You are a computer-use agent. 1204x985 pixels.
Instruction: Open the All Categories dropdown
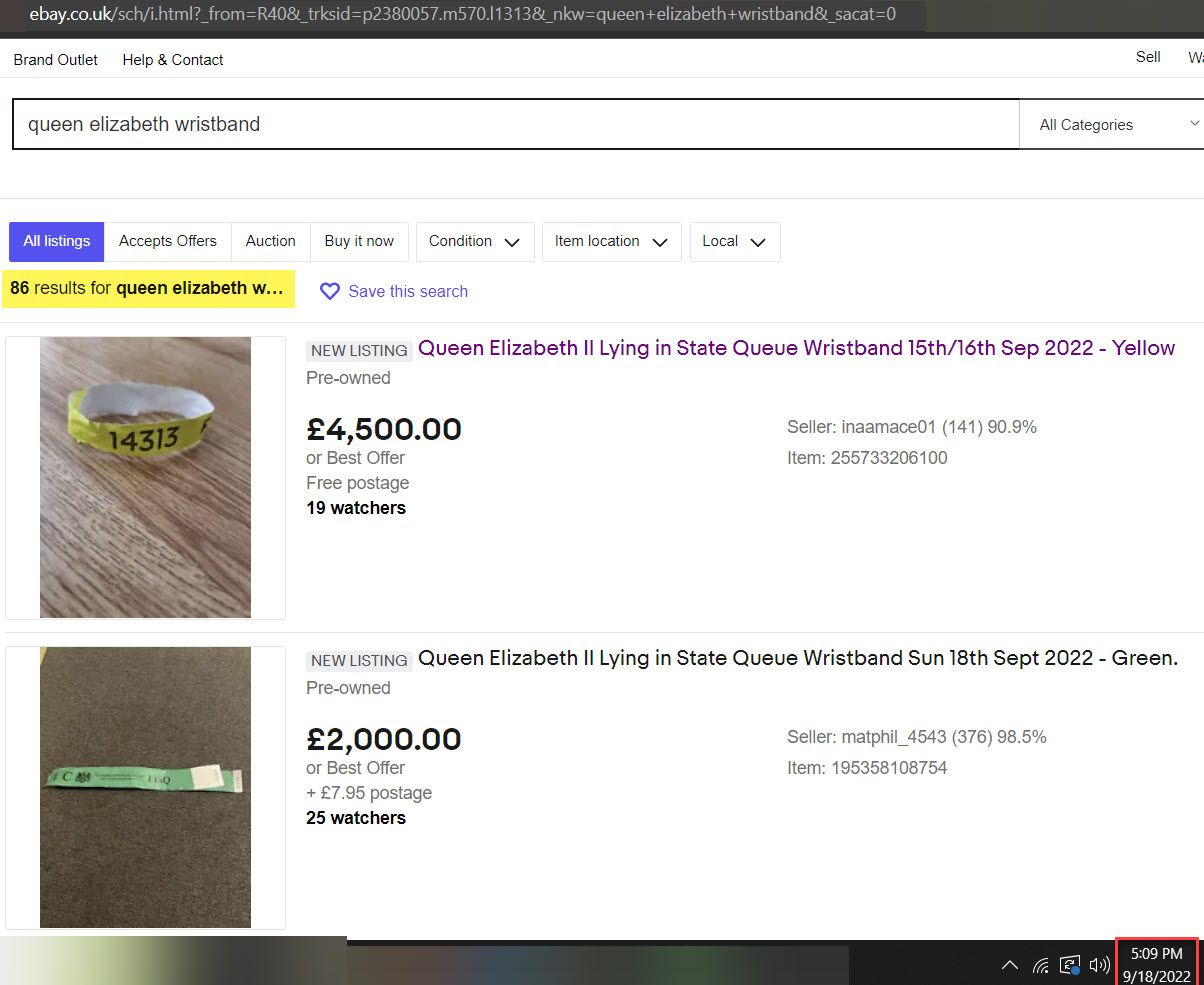click(x=1111, y=125)
